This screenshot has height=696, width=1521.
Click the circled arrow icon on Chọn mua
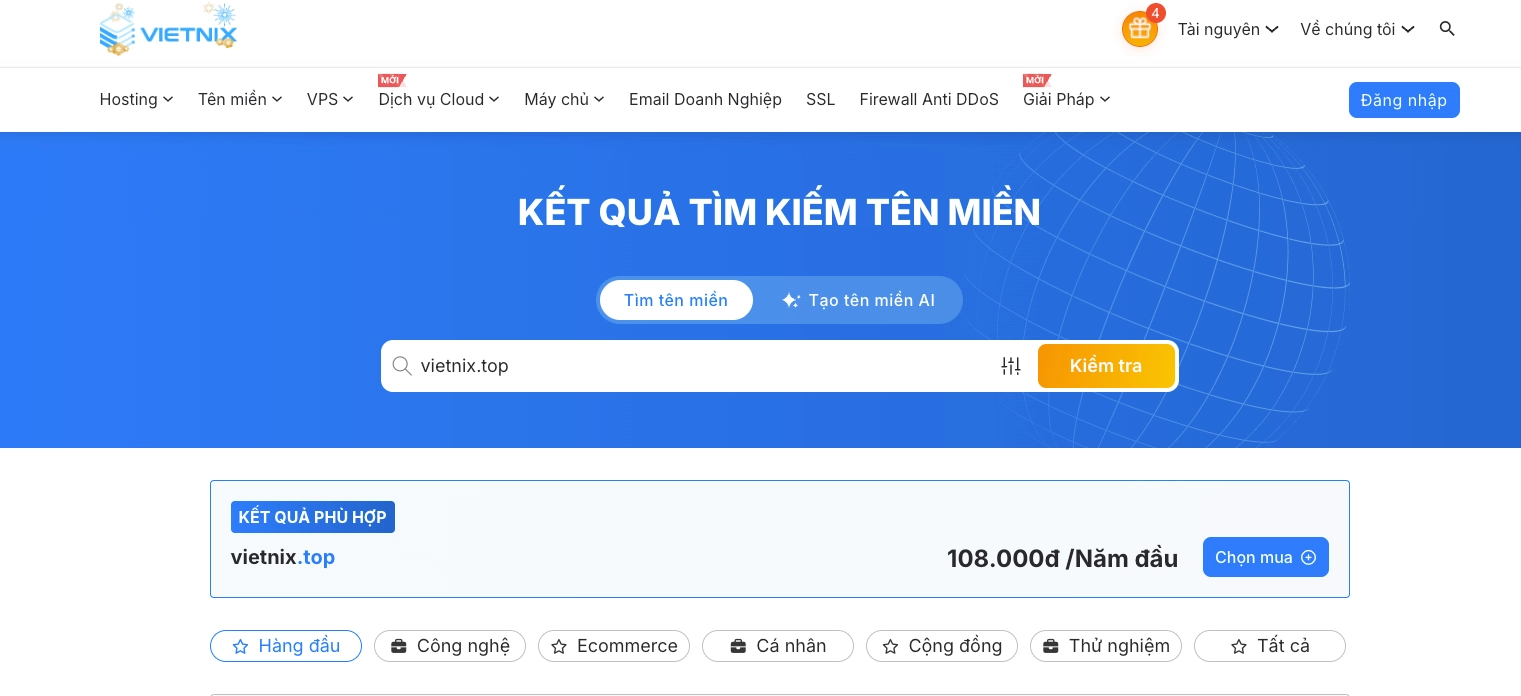(1309, 557)
